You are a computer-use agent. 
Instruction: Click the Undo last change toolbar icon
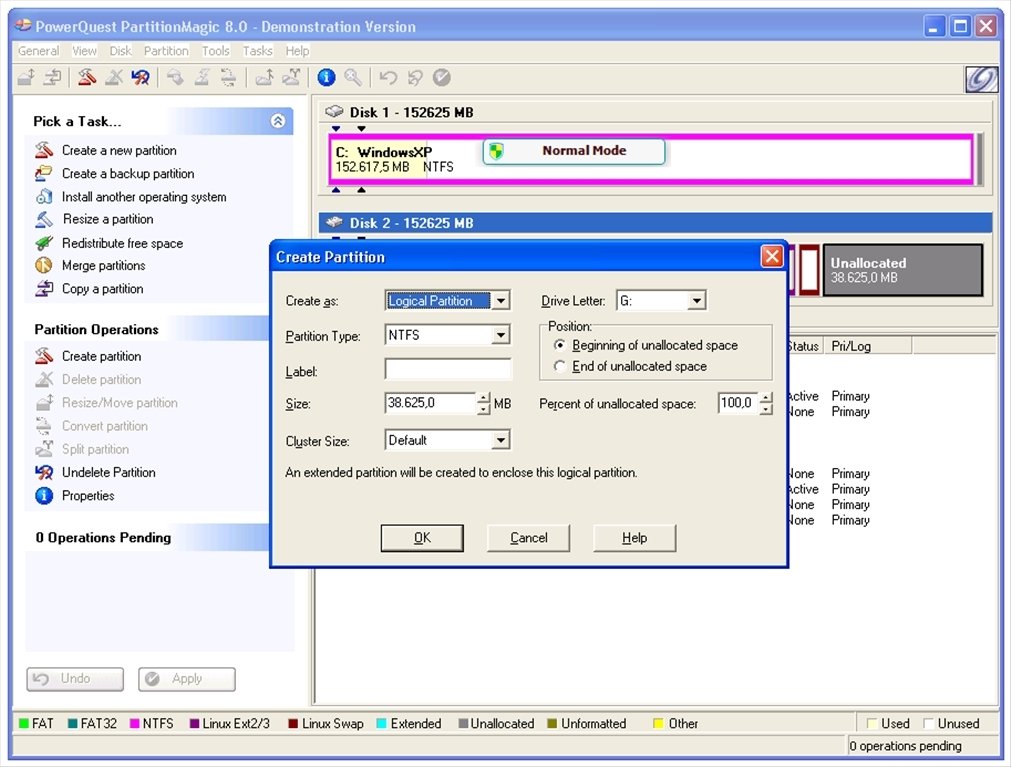pos(388,78)
